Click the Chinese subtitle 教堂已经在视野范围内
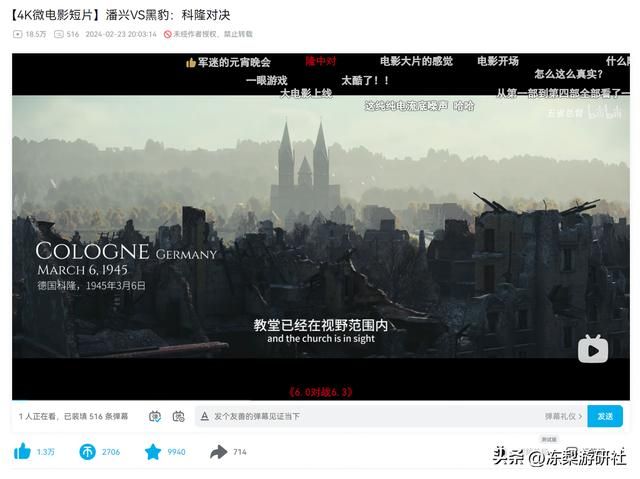Image resolution: width=640 pixels, height=479 pixels. 320,325
